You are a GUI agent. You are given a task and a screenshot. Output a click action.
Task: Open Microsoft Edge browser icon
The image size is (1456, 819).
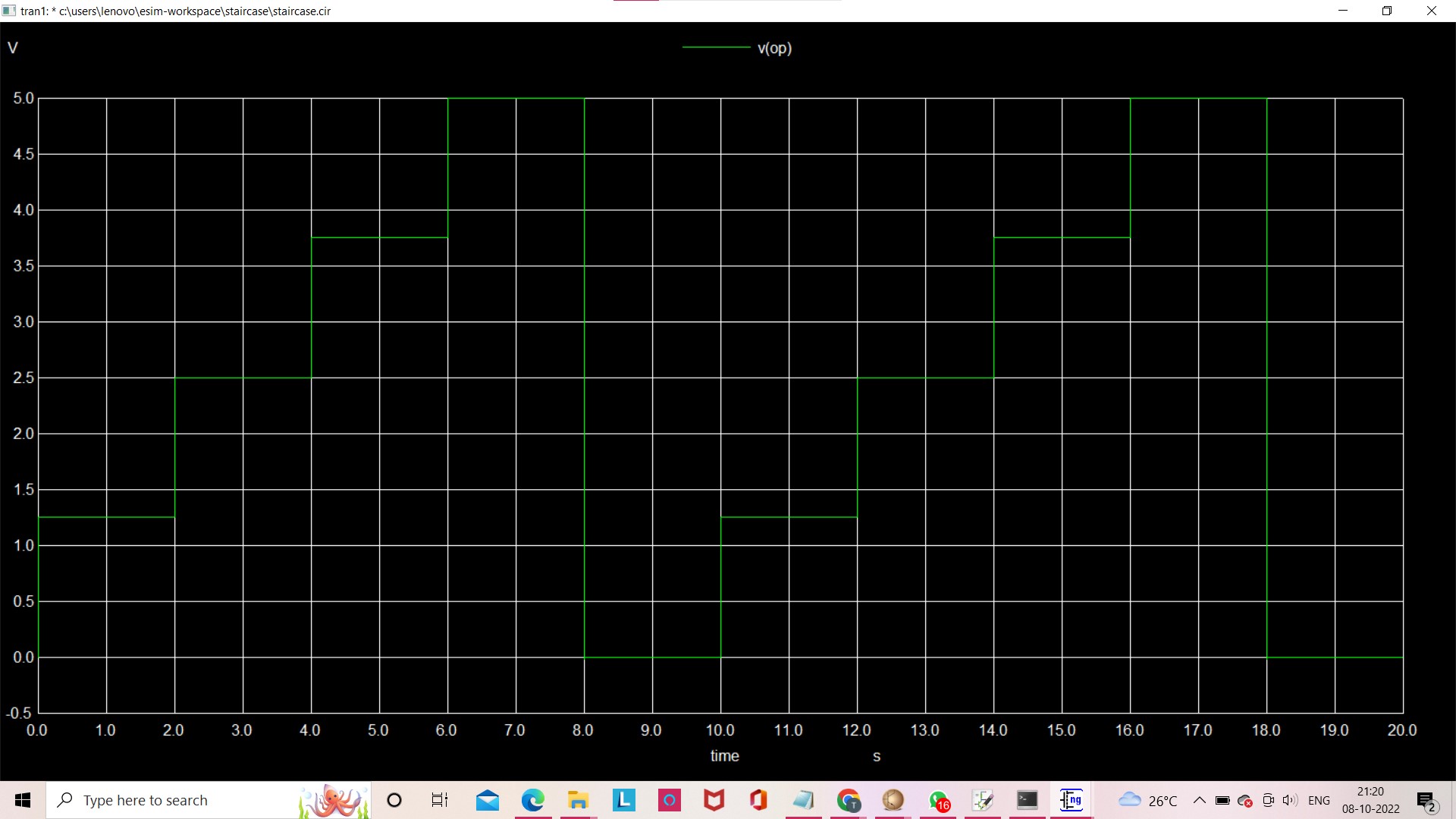click(x=533, y=800)
